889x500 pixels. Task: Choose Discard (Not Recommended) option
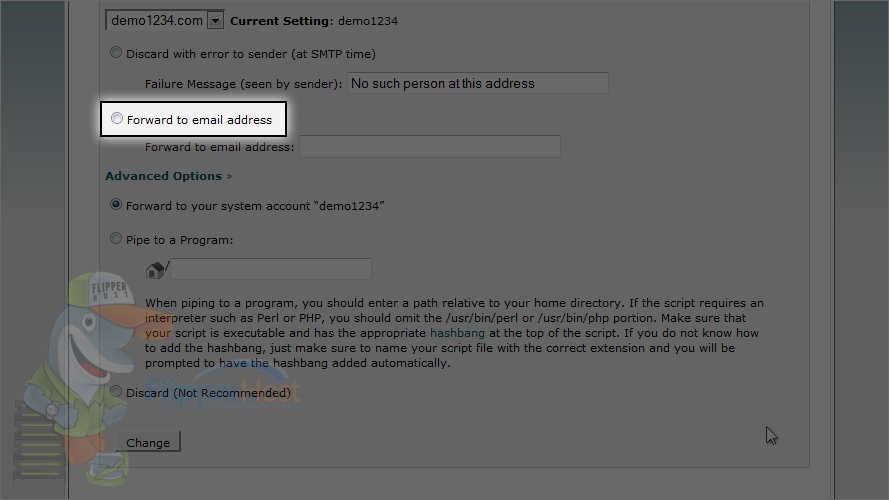click(x=116, y=391)
